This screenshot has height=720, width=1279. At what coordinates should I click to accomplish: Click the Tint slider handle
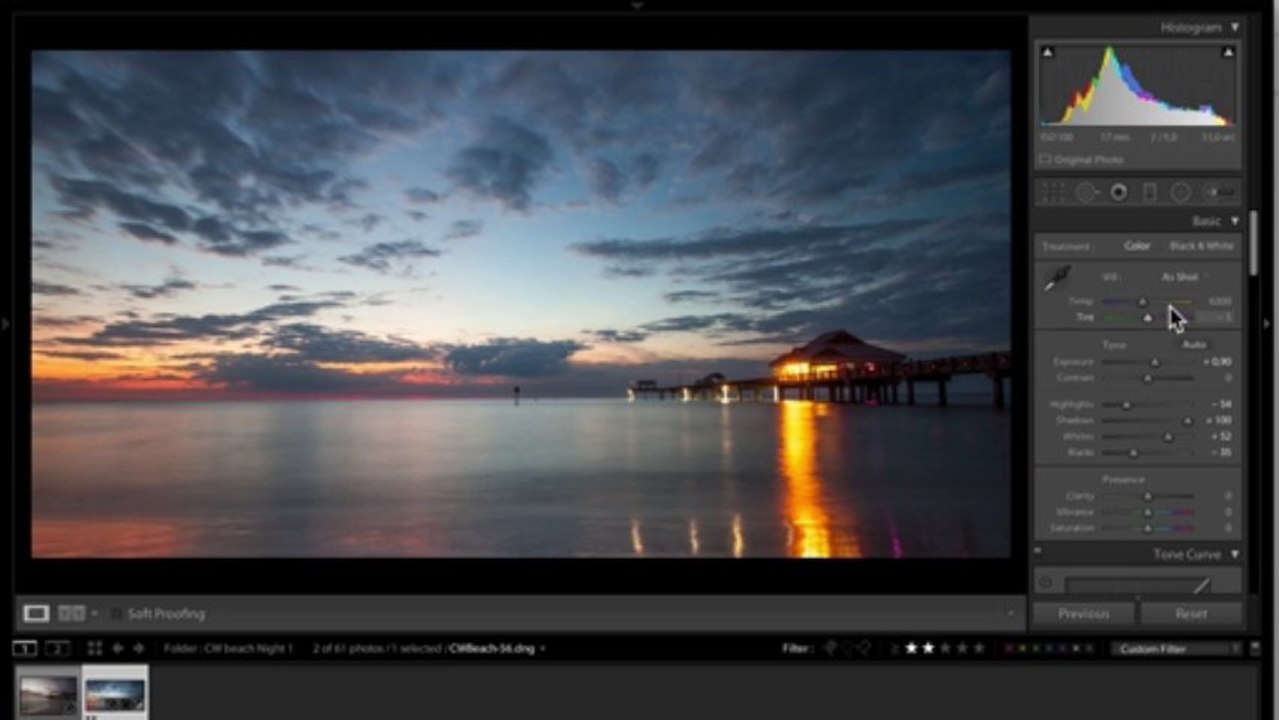(1147, 318)
